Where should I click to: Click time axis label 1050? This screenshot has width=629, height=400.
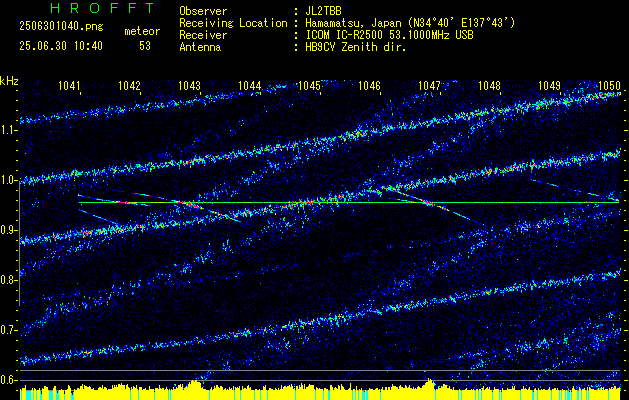[x=609, y=86]
